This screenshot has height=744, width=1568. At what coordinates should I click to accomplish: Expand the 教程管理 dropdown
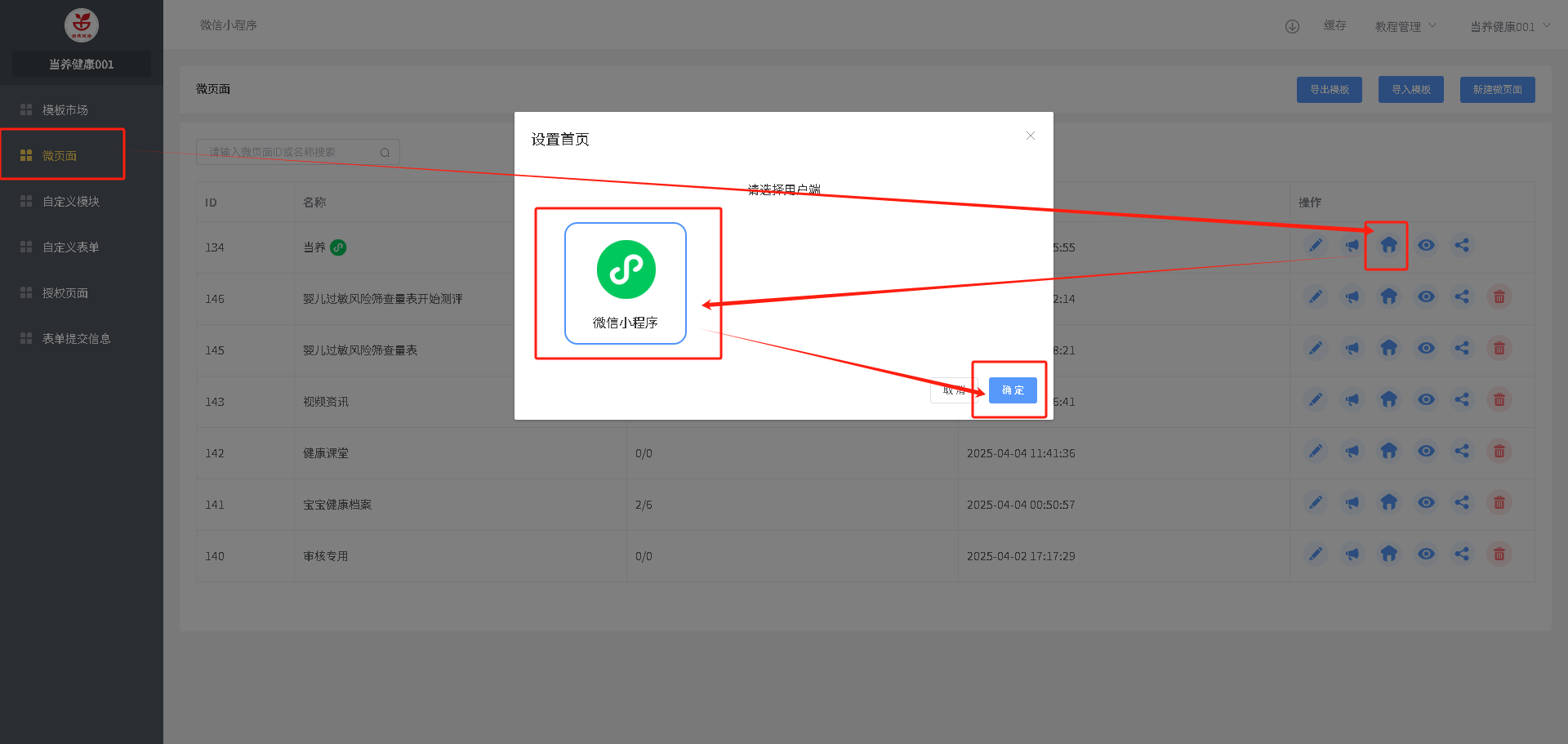[1405, 26]
